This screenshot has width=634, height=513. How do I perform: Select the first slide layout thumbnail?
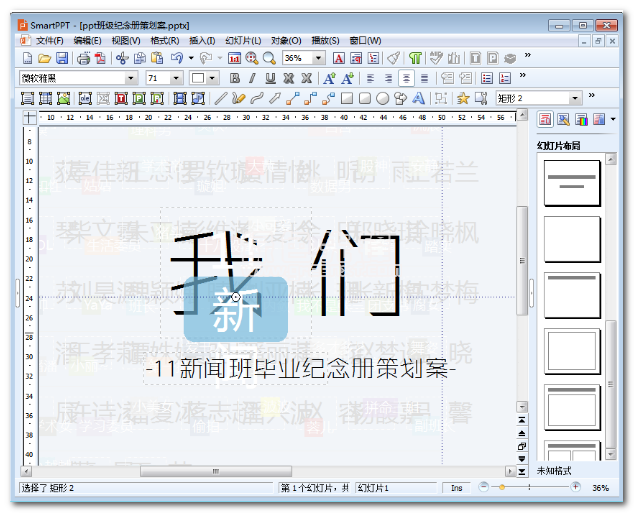pyautogui.click(x=572, y=183)
